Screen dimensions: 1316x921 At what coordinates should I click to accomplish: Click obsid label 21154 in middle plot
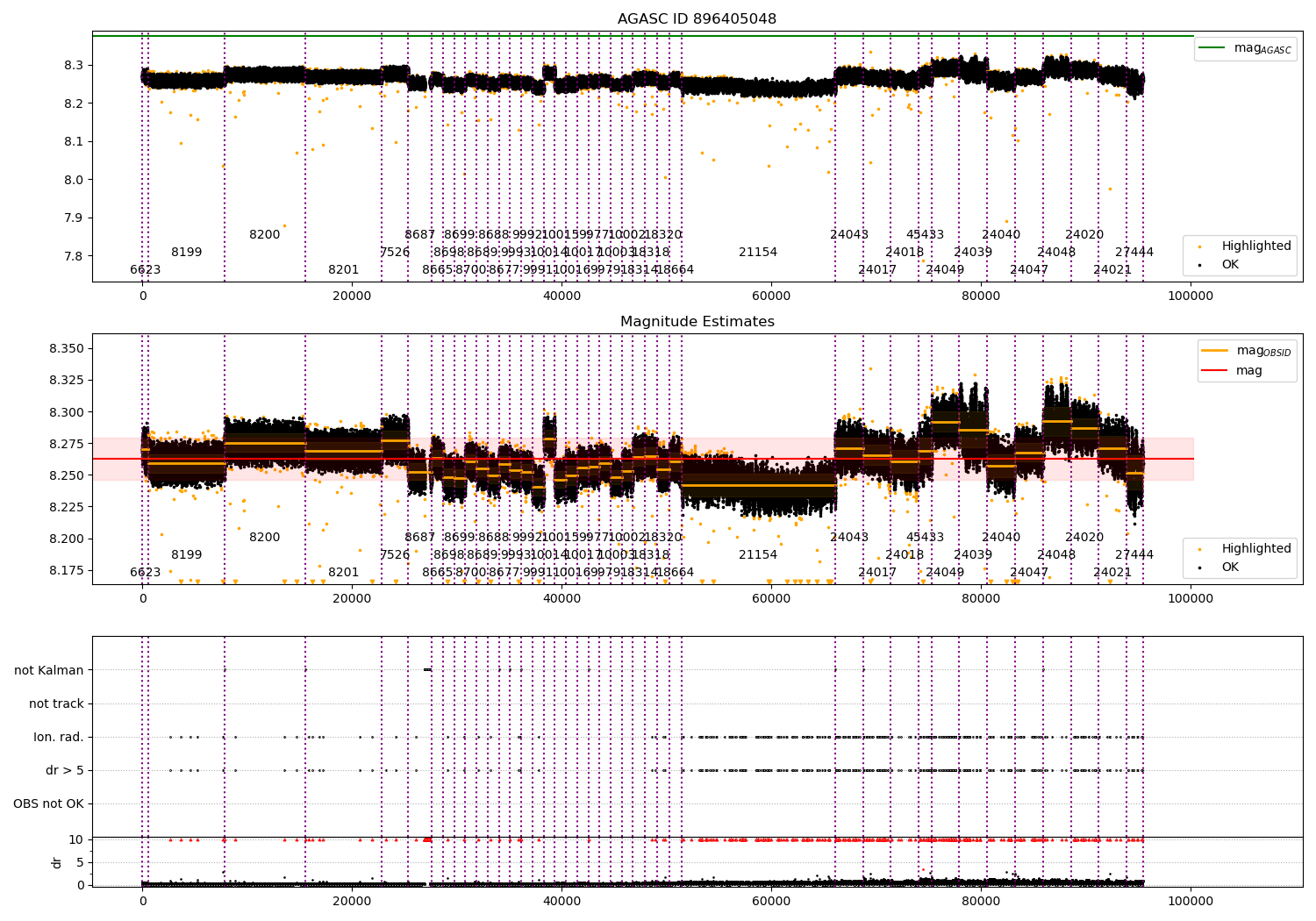pyautogui.click(x=758, y=554)
